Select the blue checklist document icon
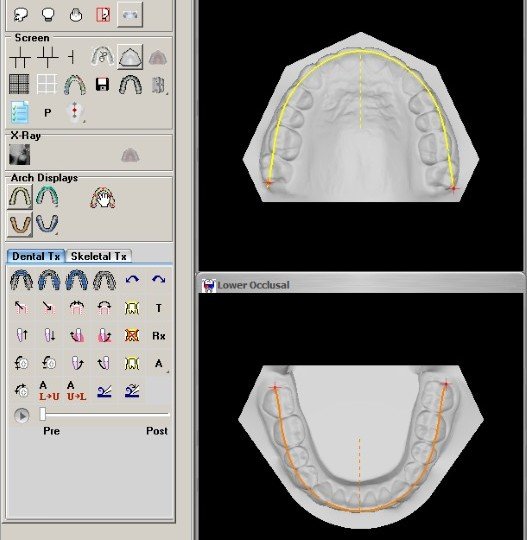This screenshot has width=527, height=540. point(20,112)
